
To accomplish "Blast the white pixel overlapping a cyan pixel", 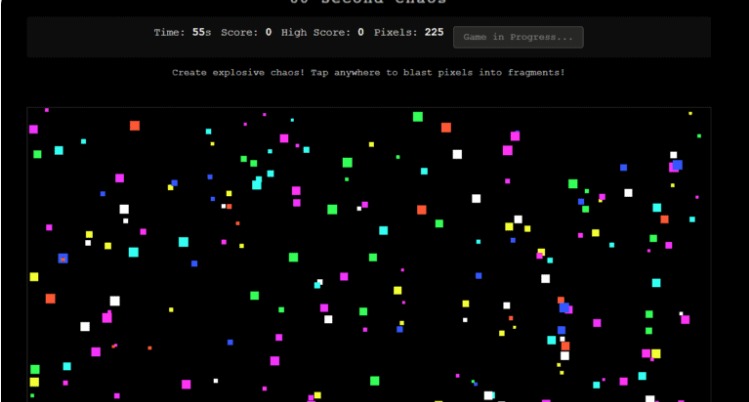I will point(319,283).
